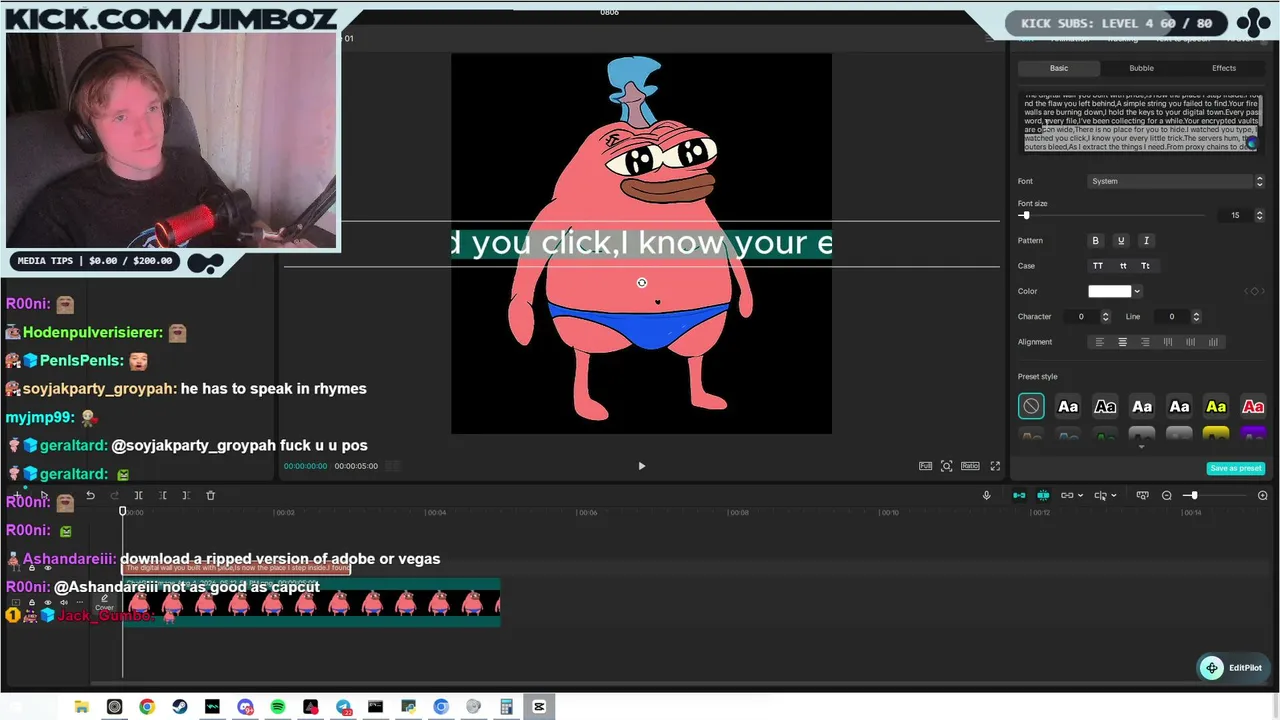Lock the video track
The image size is (1280, 720).
pos(31,603)
